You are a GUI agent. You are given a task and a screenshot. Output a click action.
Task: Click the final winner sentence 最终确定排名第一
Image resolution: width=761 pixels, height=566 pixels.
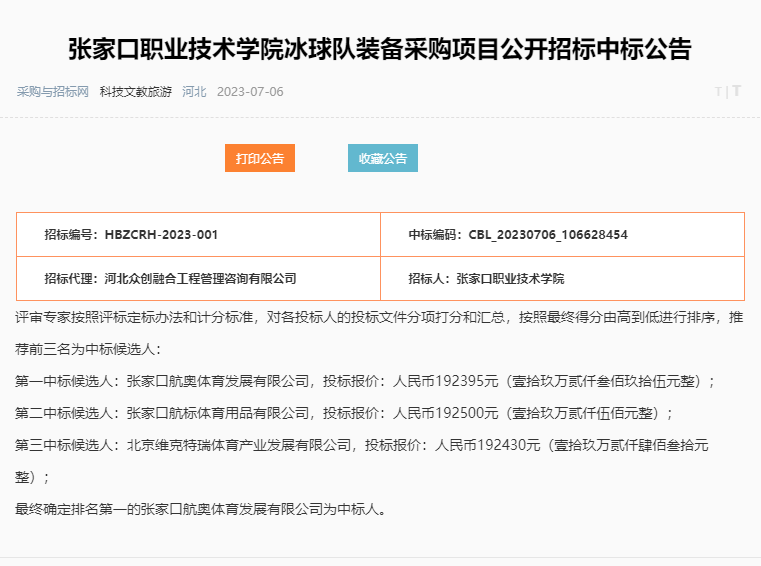(200, 508)
